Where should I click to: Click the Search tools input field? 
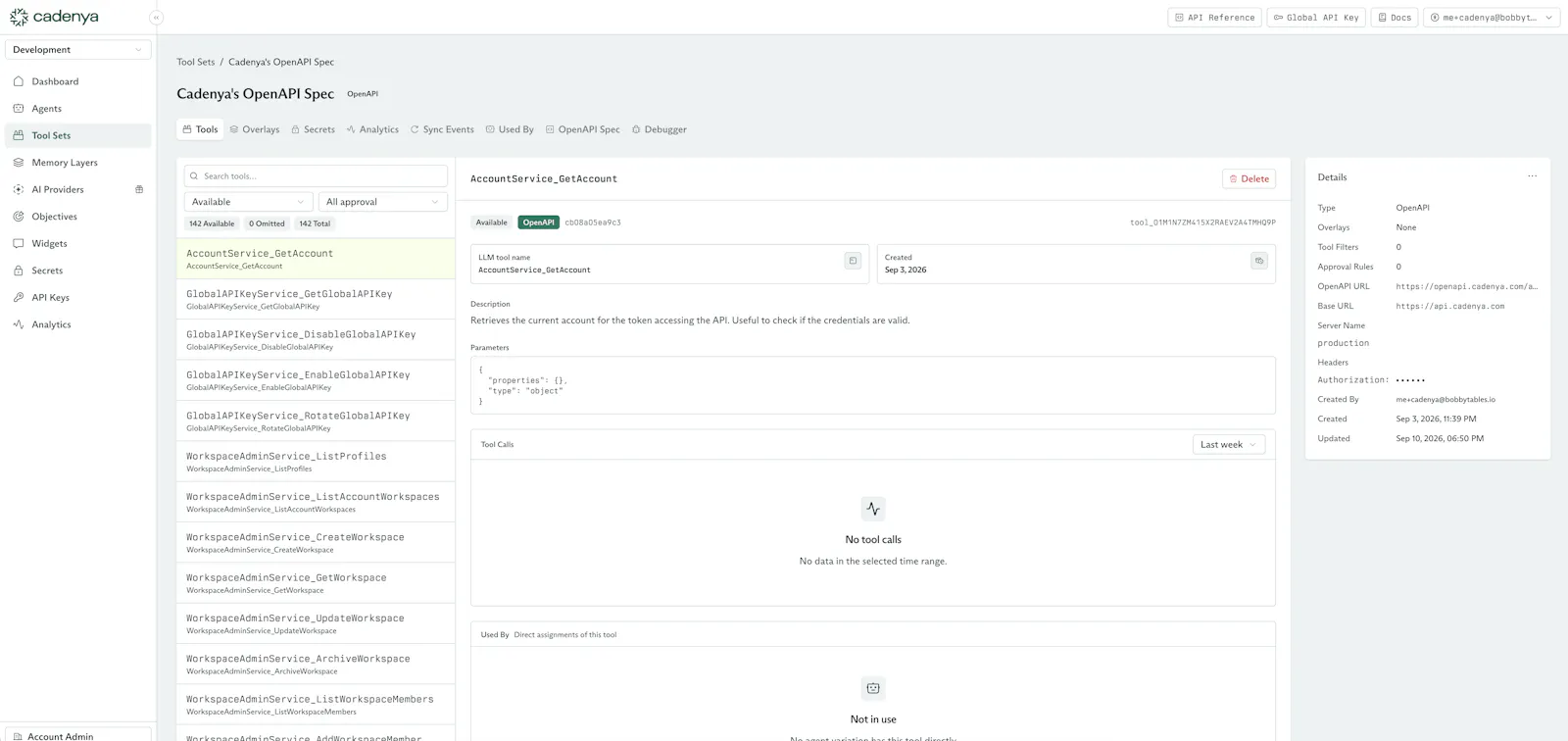coord(316,176)
